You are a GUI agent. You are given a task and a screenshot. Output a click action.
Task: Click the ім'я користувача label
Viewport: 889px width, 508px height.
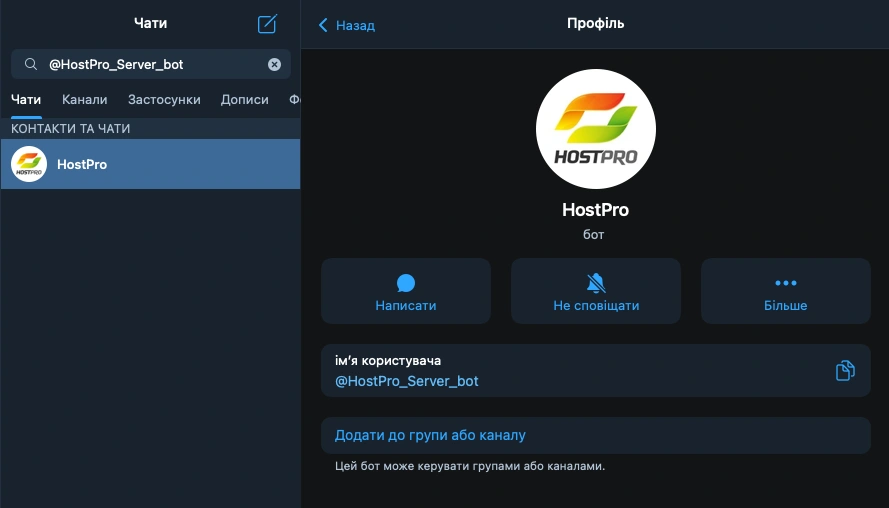pyautogui.click(x=388, y=361)
